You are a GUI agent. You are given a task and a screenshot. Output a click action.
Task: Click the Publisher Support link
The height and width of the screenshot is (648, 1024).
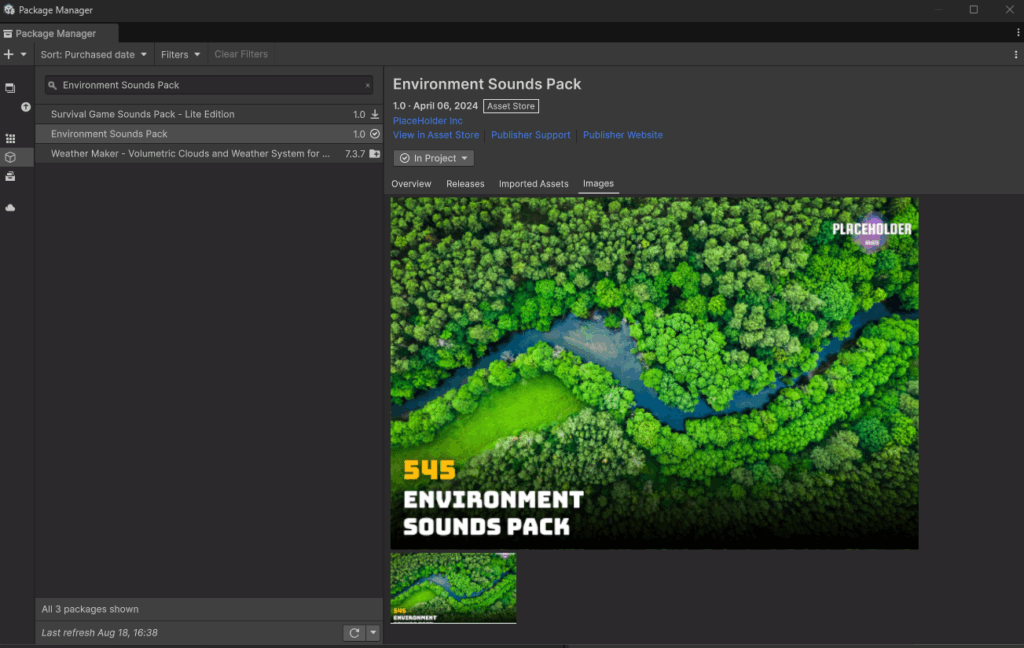pos(531,135)
